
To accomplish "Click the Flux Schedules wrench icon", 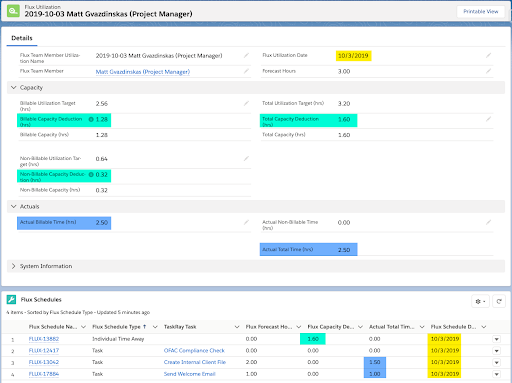I will coord(11,299).
